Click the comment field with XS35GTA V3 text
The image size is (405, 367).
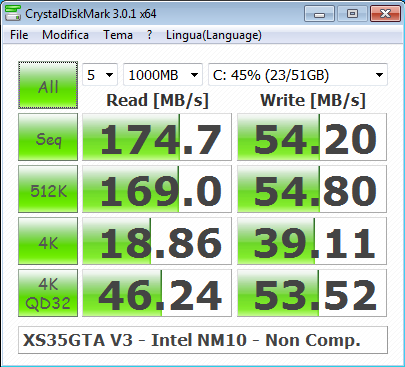203,340
